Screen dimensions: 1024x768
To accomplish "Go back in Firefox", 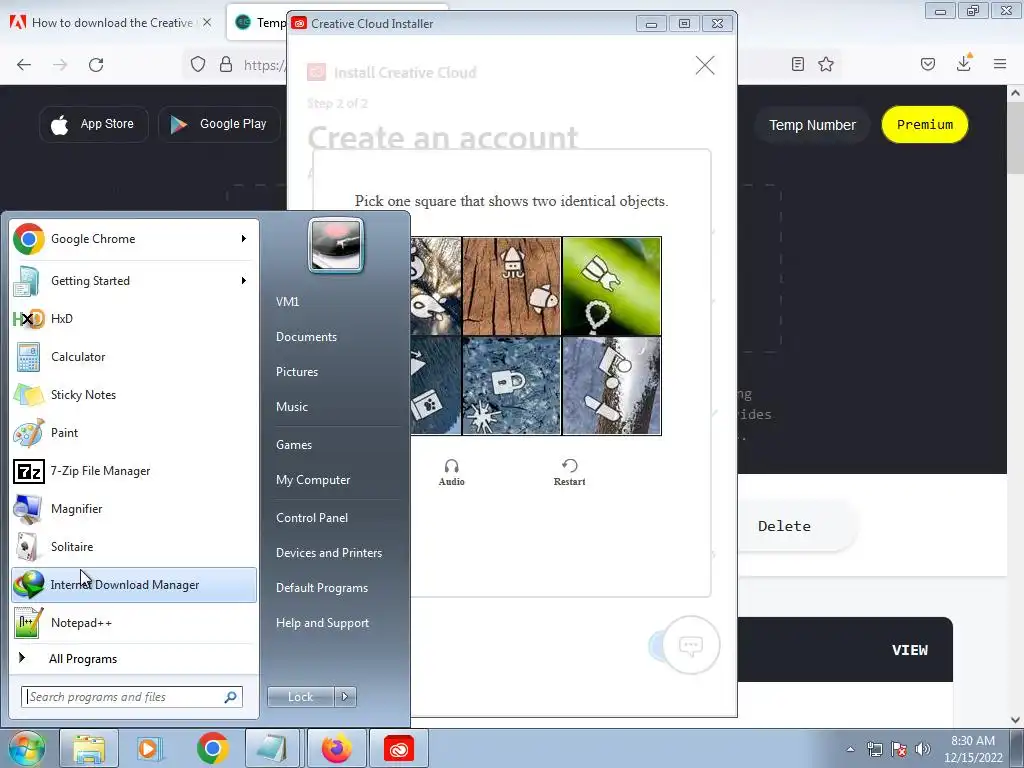I will tap(24, 64).
